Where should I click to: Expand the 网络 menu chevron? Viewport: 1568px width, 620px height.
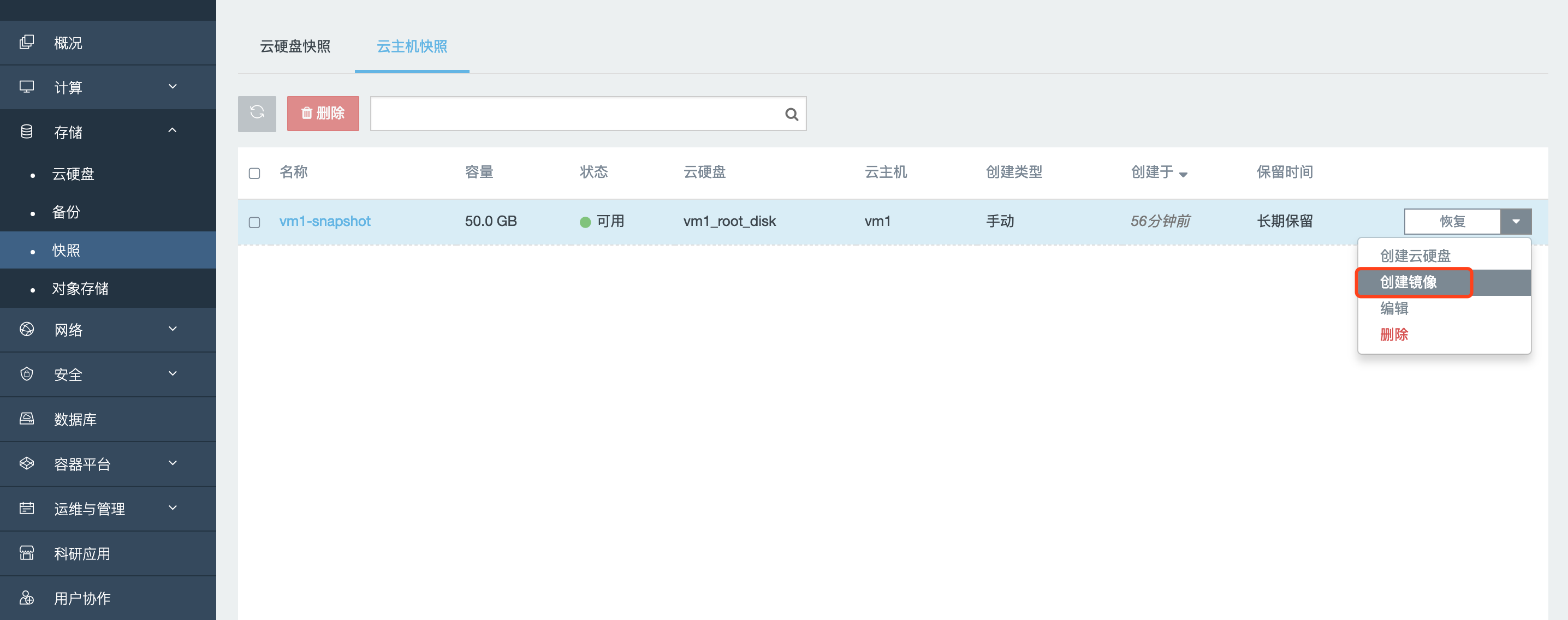point(173,329)
